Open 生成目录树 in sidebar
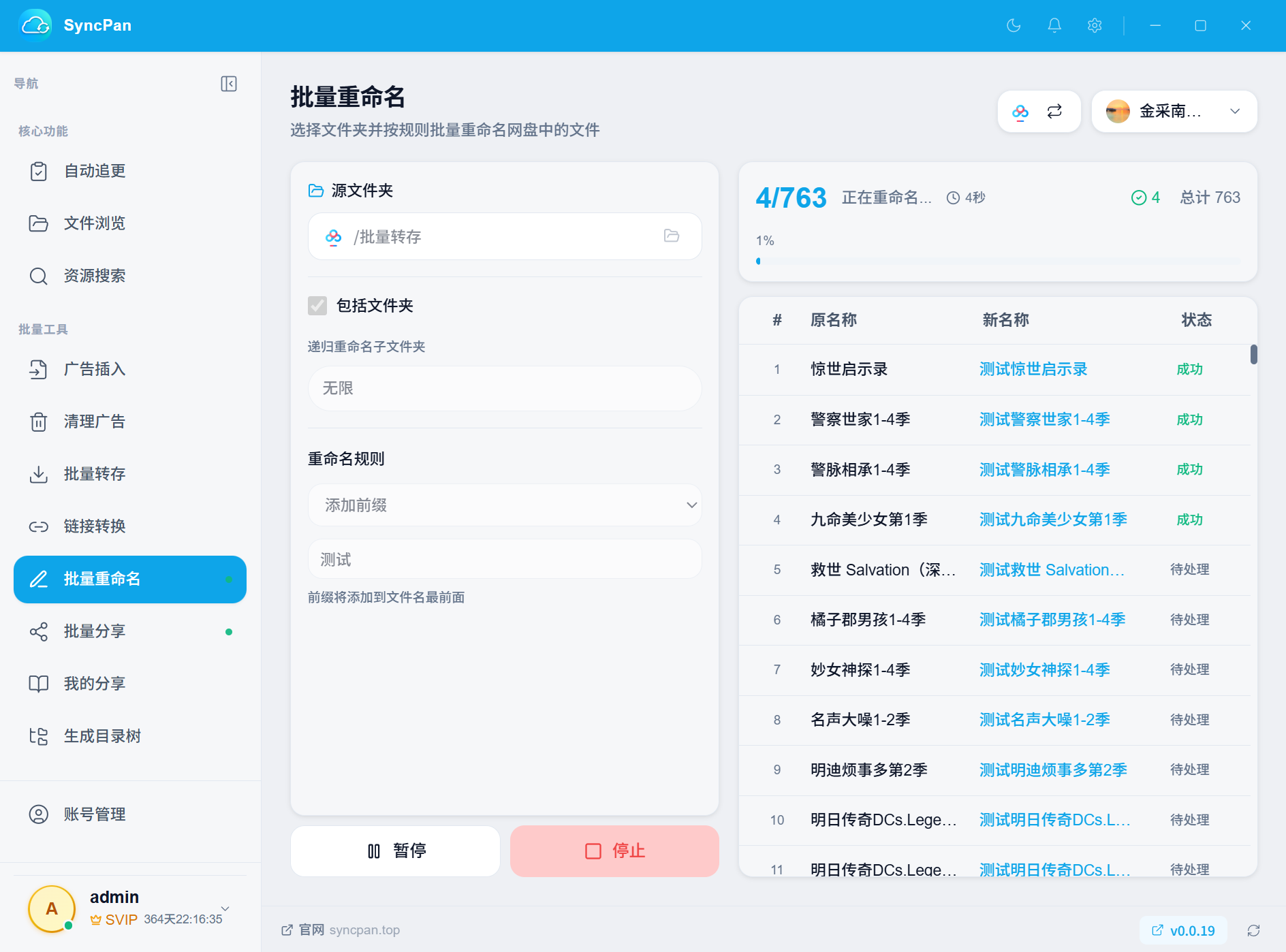This screenshot has height=952, width=1286. tap(130, 737)
